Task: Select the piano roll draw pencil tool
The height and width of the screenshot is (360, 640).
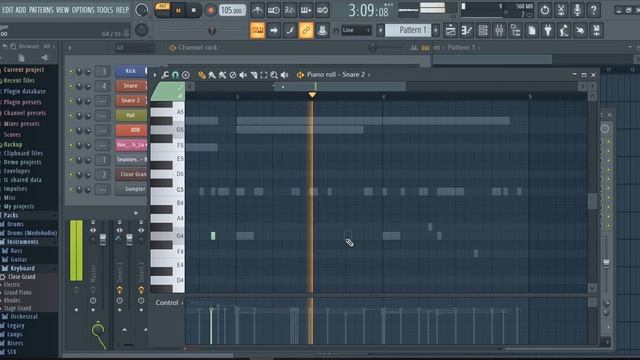Action: [202, 75]
